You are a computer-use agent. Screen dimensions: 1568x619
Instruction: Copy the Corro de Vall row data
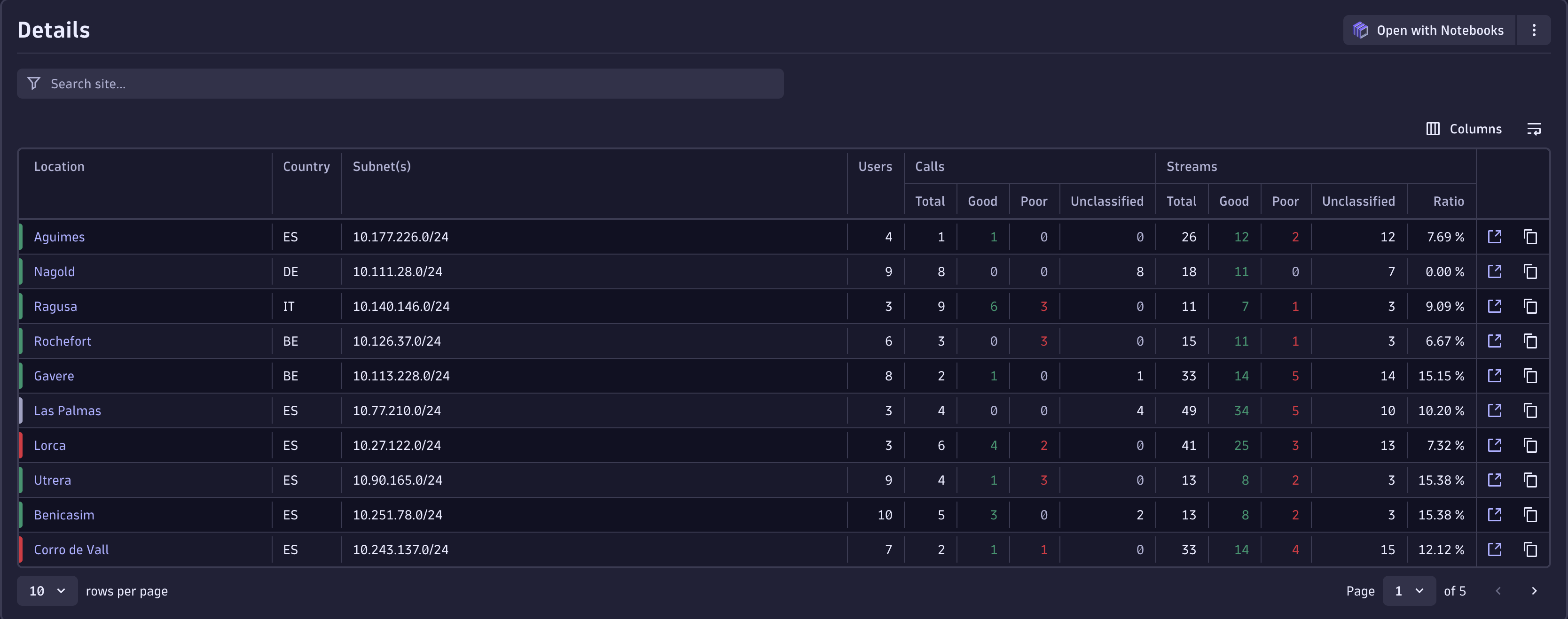click(x=1531, y=549)
